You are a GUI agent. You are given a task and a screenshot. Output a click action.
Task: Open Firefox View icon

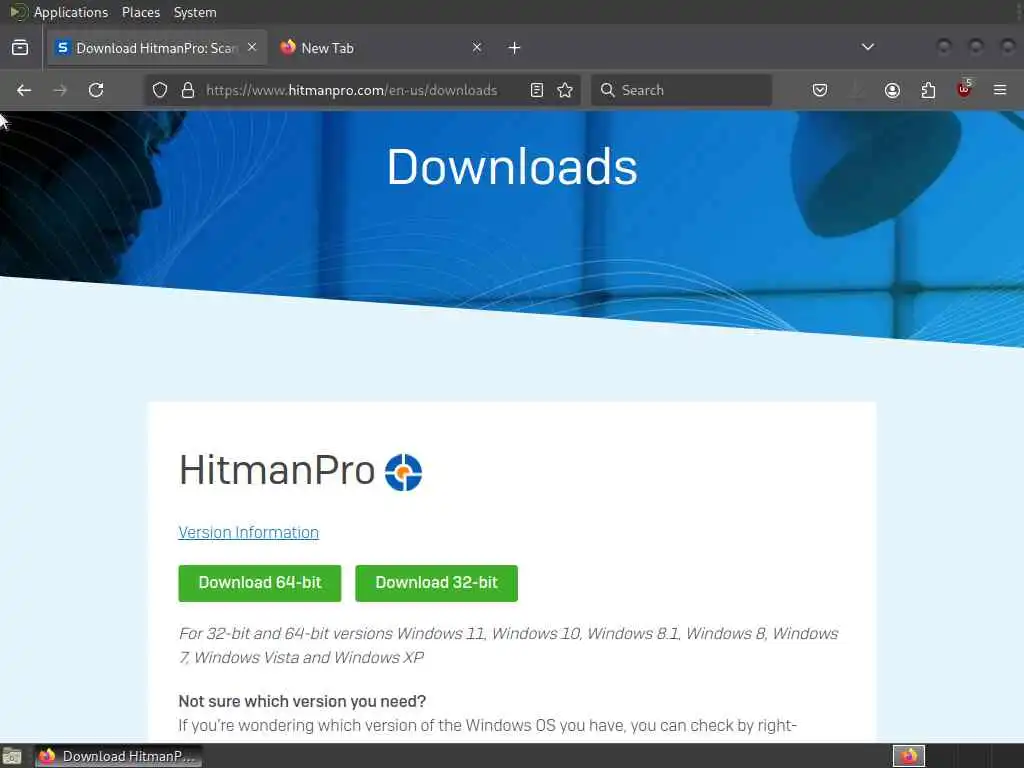20,48
